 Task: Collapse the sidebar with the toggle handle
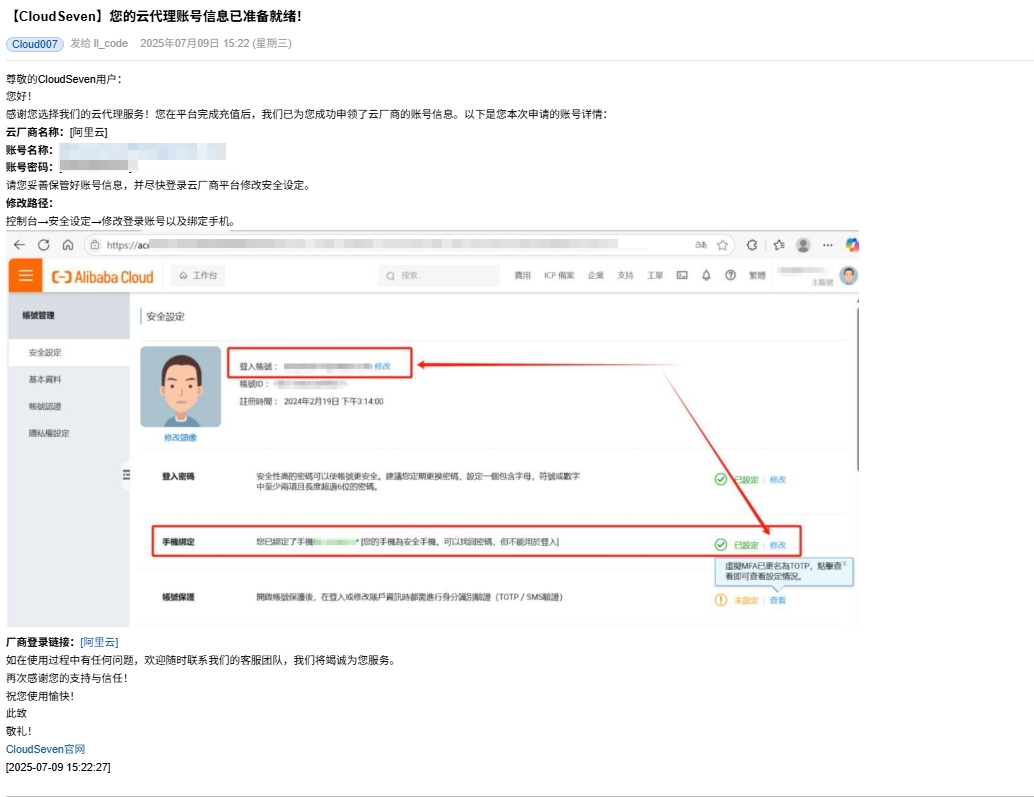[126, 475]
